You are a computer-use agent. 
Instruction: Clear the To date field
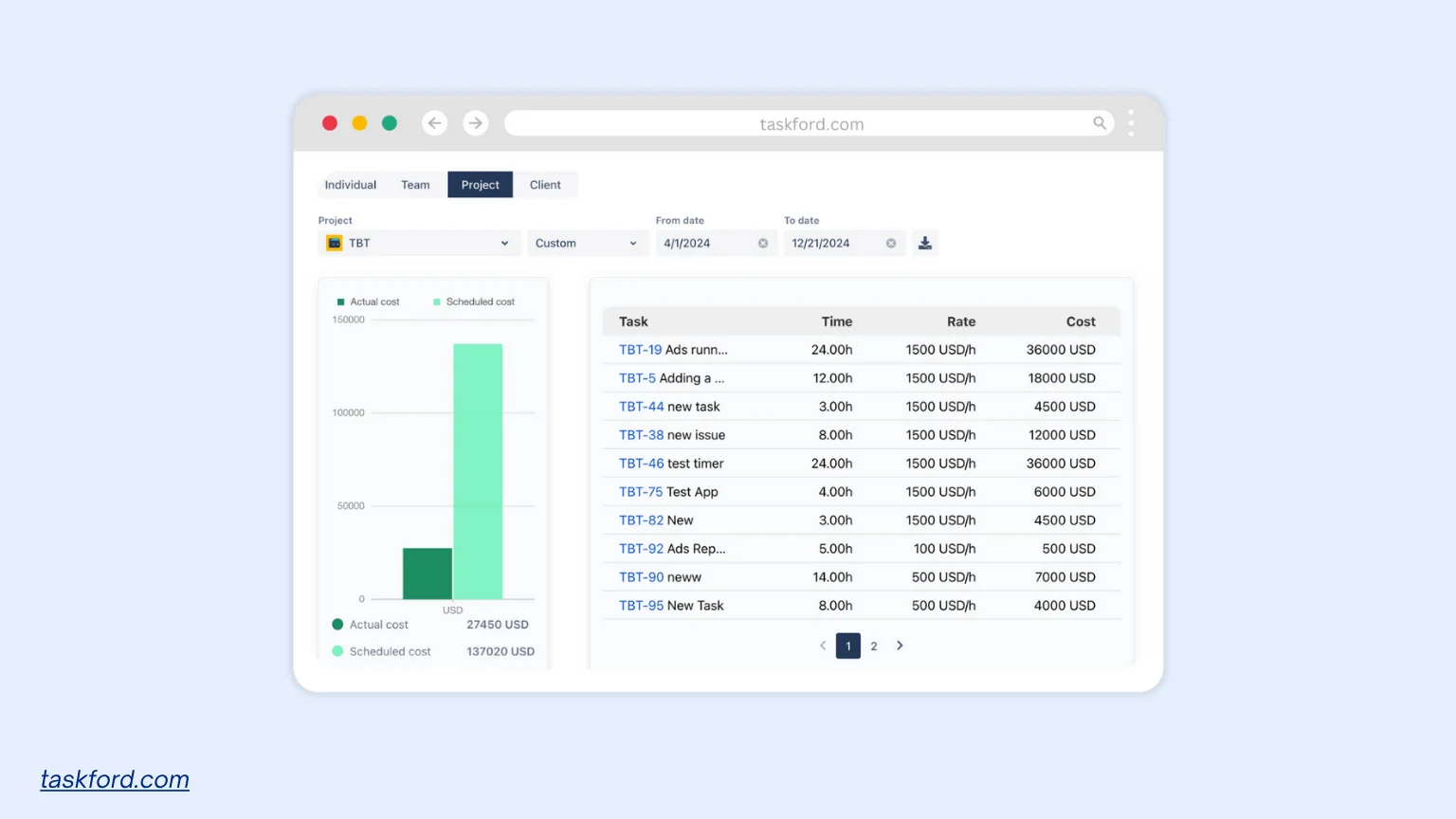(x=890, y=243)
